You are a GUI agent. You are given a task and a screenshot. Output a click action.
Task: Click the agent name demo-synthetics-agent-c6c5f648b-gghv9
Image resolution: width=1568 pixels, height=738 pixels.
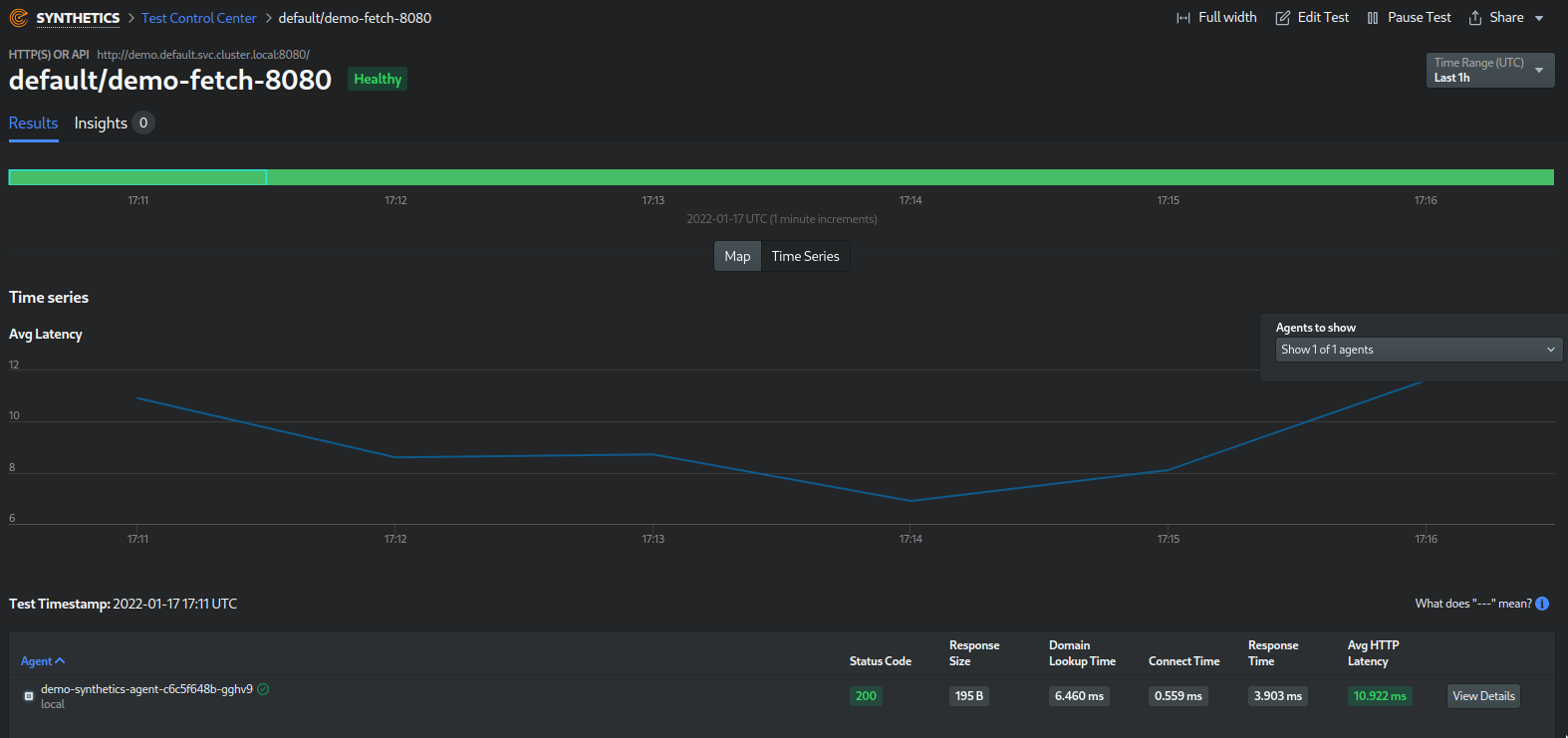(x=146, y=689)
